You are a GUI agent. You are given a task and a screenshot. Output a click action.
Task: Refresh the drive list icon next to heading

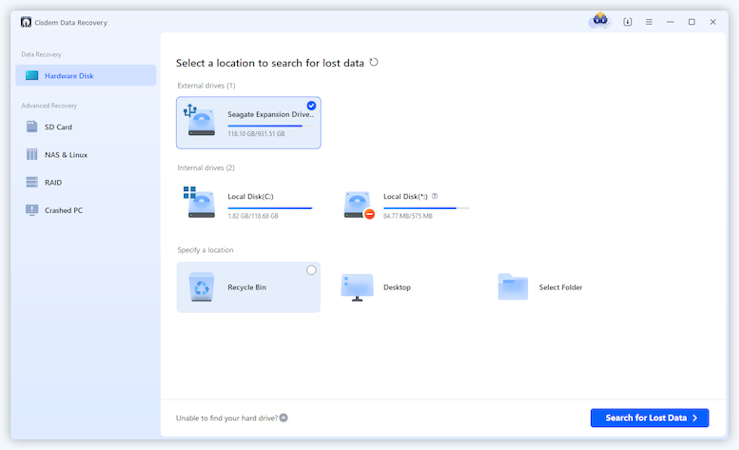(x=374, y=62)
